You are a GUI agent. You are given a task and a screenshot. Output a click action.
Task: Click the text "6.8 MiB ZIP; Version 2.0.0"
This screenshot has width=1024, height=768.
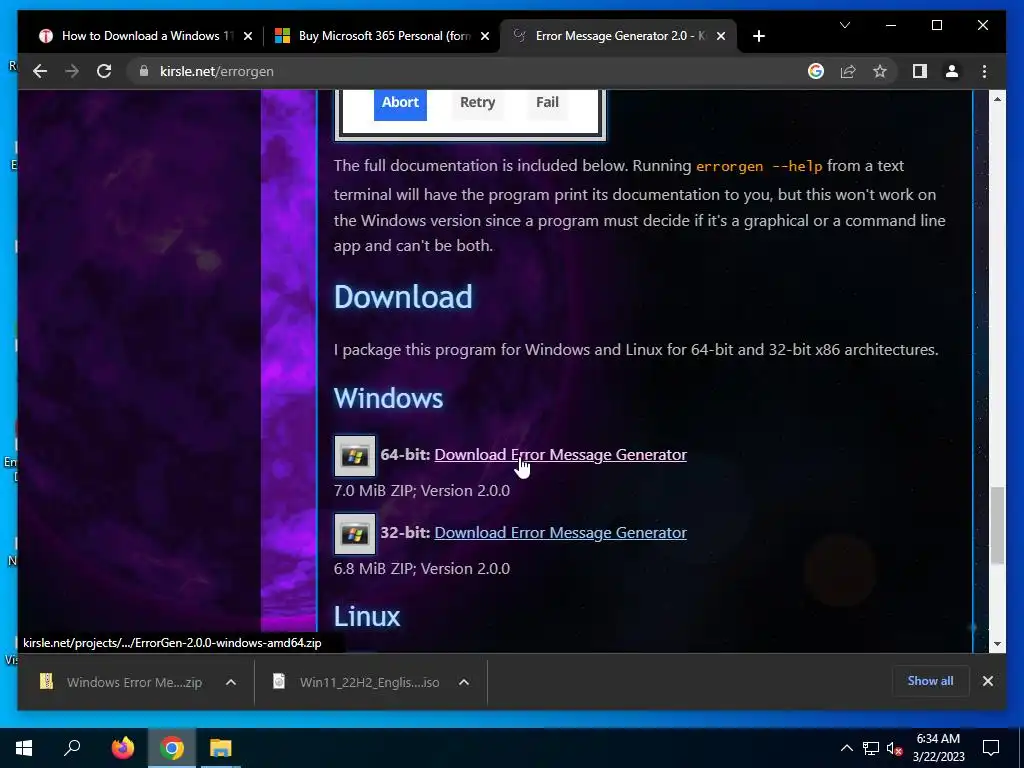pyautogui.click(x=422, y=568)
